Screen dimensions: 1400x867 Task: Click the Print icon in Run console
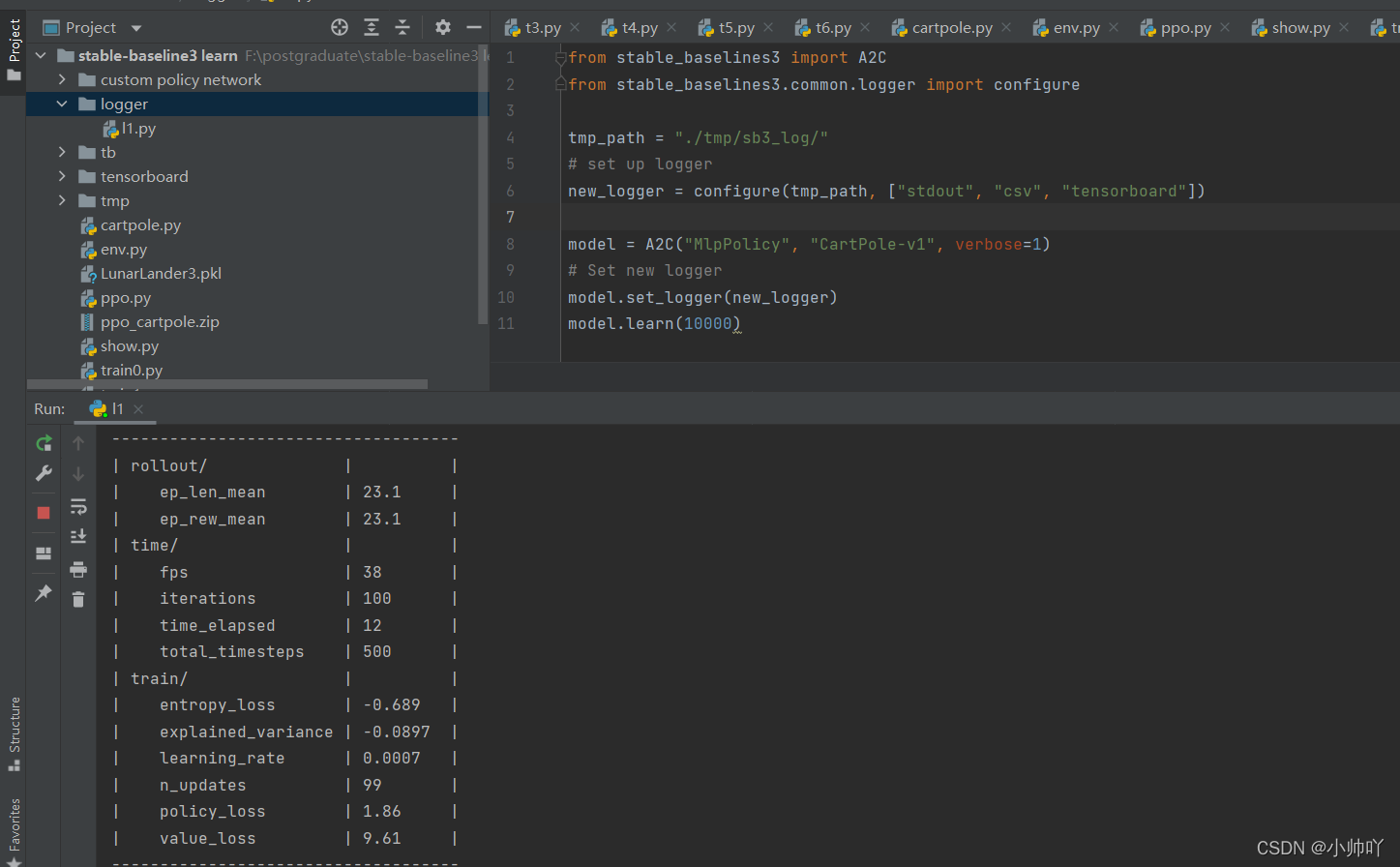coord(78,569)
